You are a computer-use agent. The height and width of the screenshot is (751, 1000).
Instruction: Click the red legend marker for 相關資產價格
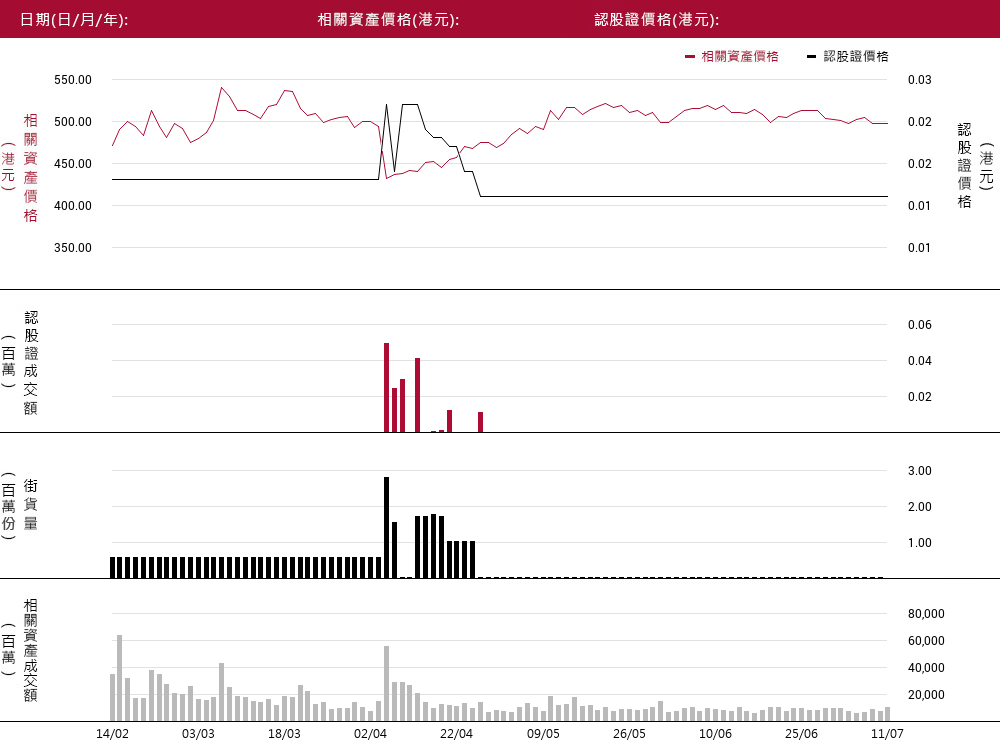click(x=689, y=57)
